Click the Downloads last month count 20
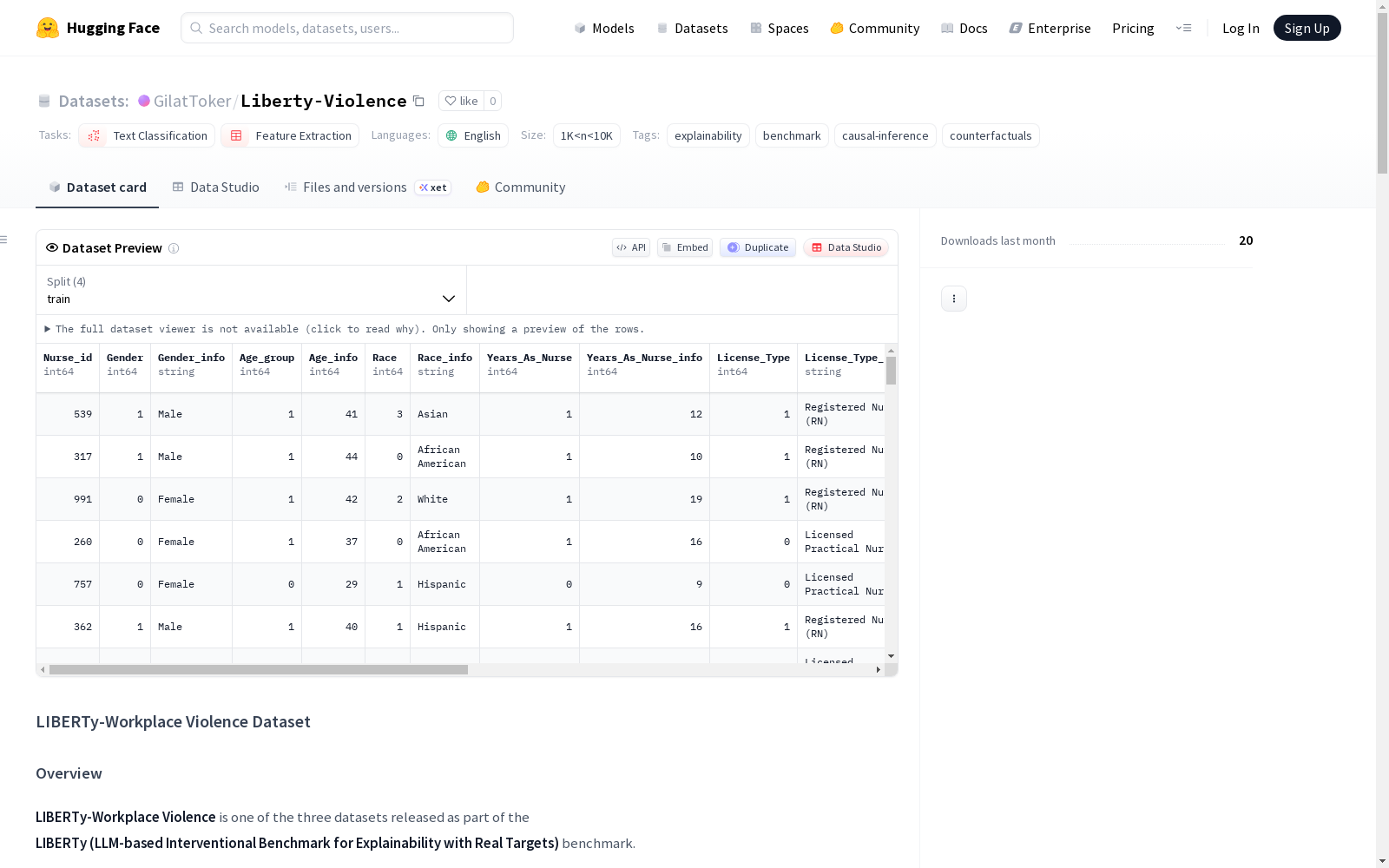 pos(1246,240)
